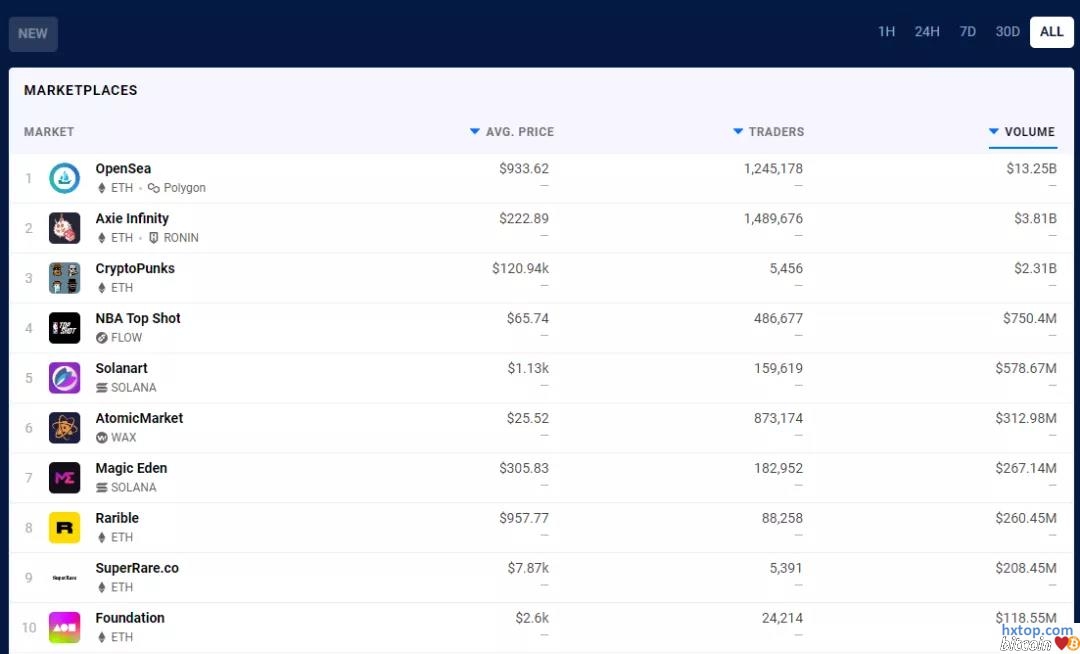Click the Magic Eden ME logo
This screenshot has width=1080, height=654.
point(65,478)
